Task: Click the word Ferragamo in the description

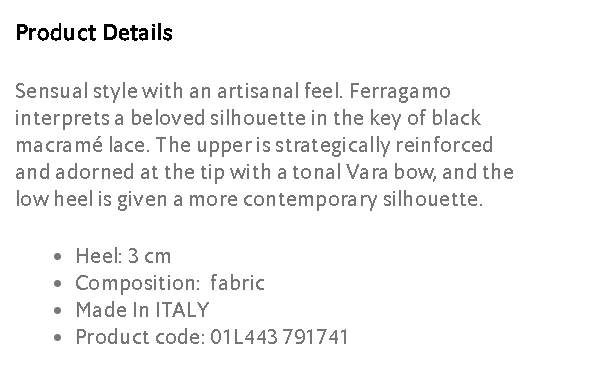Action: click(400, 91)
